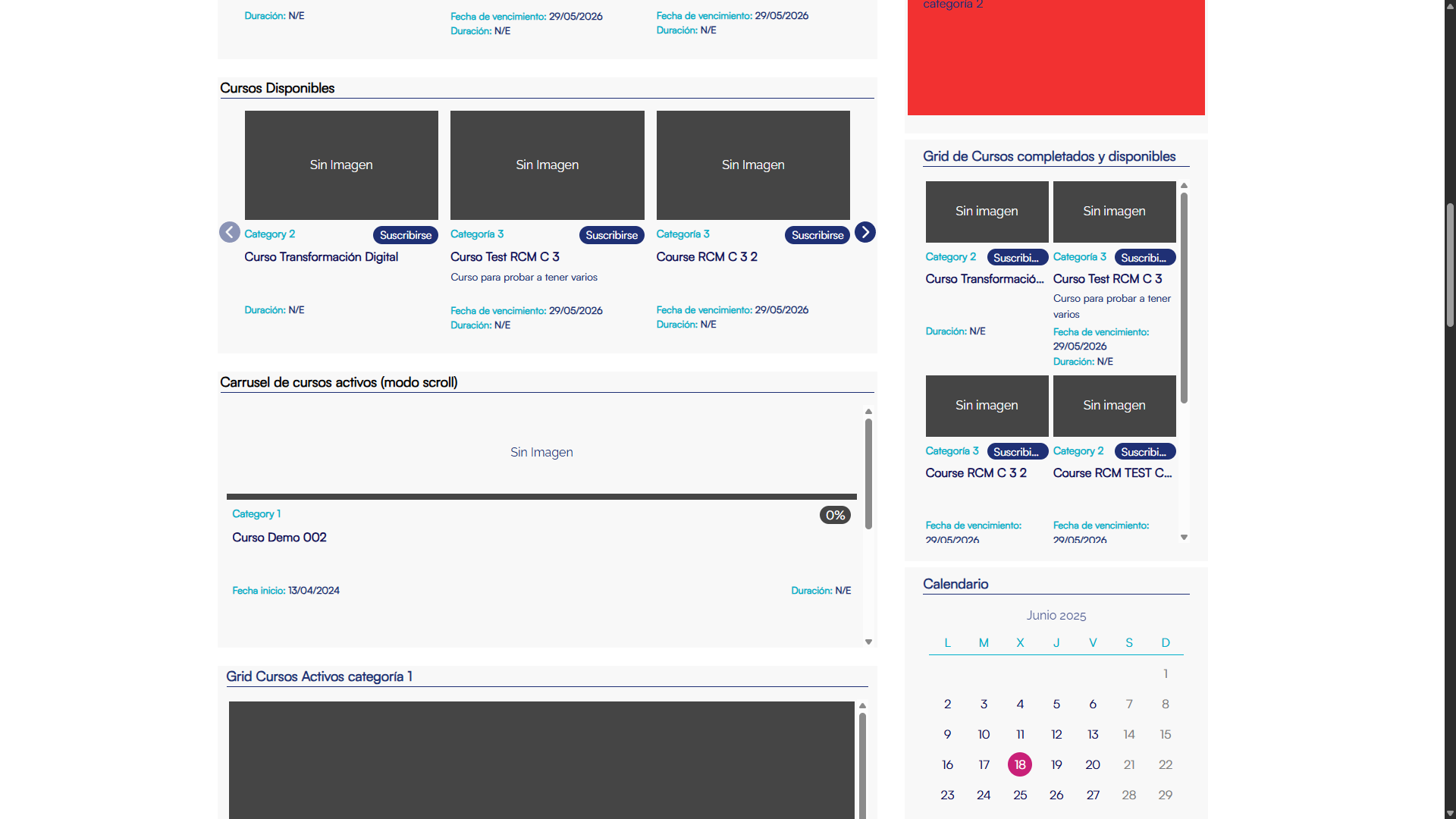
Task: Open Curso Test RCM C 3 title in carousel
Action: coord(505,257)
